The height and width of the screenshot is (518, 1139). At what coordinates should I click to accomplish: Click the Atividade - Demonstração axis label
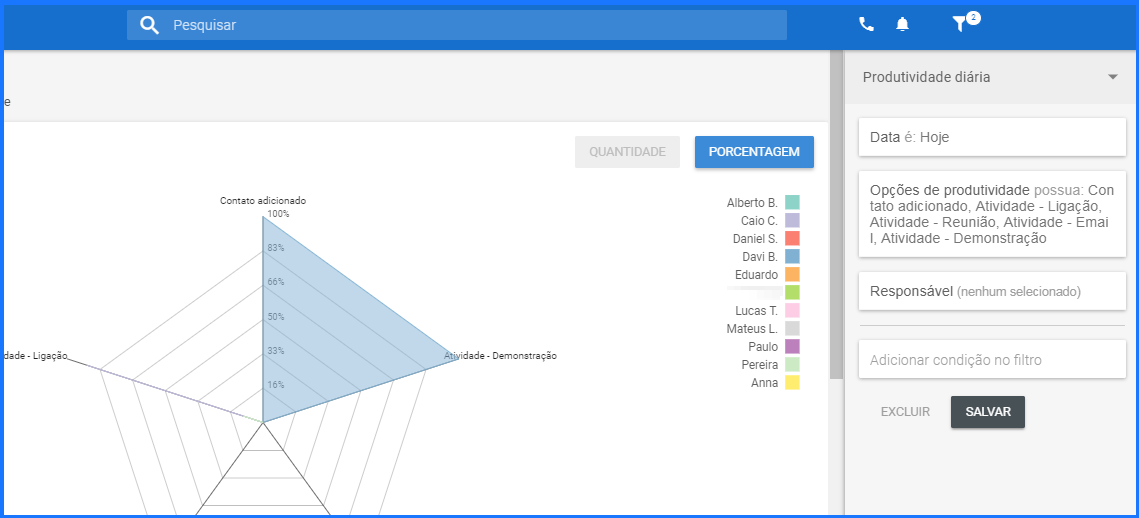coord(500,356)
